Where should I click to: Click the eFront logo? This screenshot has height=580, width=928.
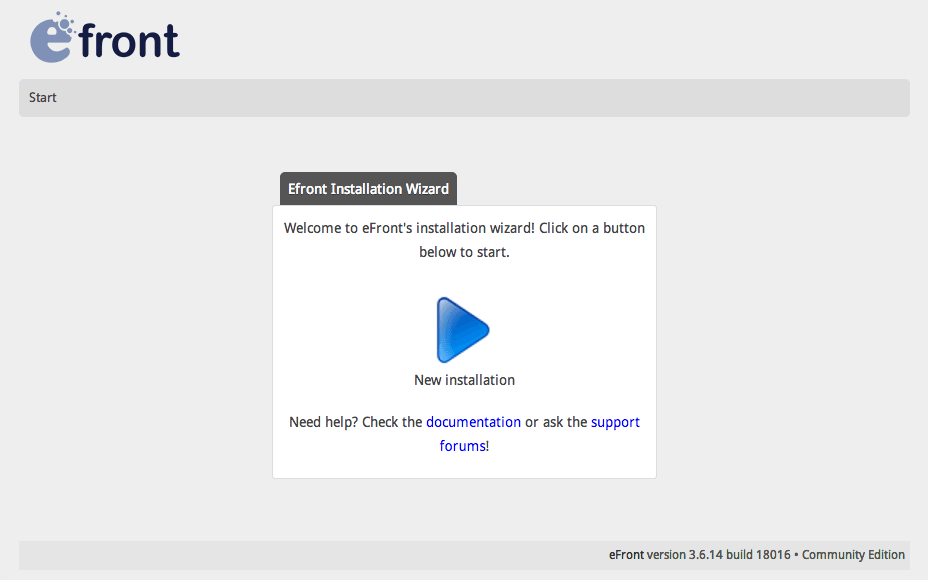pyautogui.click(x=105, y=37)
